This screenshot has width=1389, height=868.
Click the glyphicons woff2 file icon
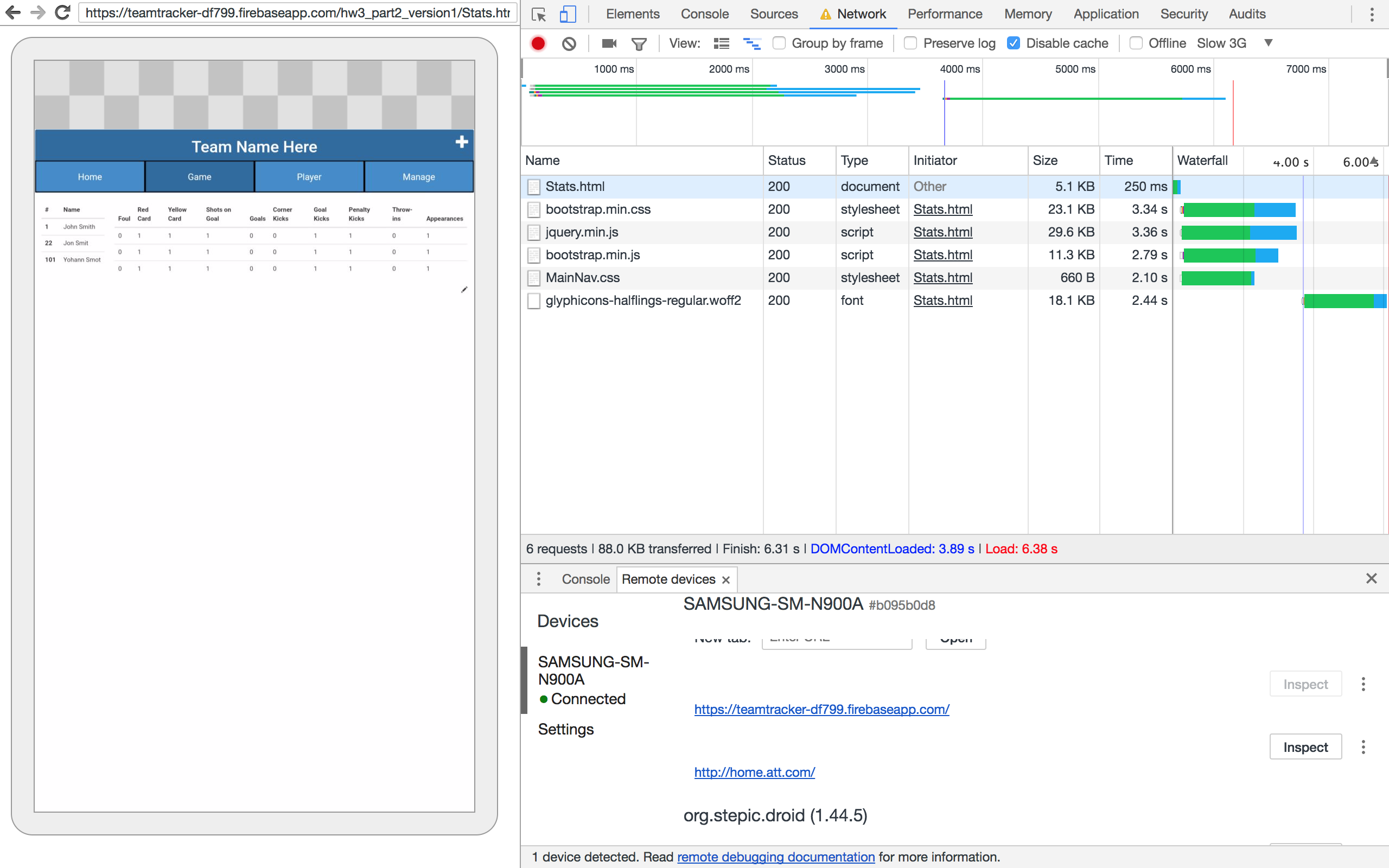(534, 301)
